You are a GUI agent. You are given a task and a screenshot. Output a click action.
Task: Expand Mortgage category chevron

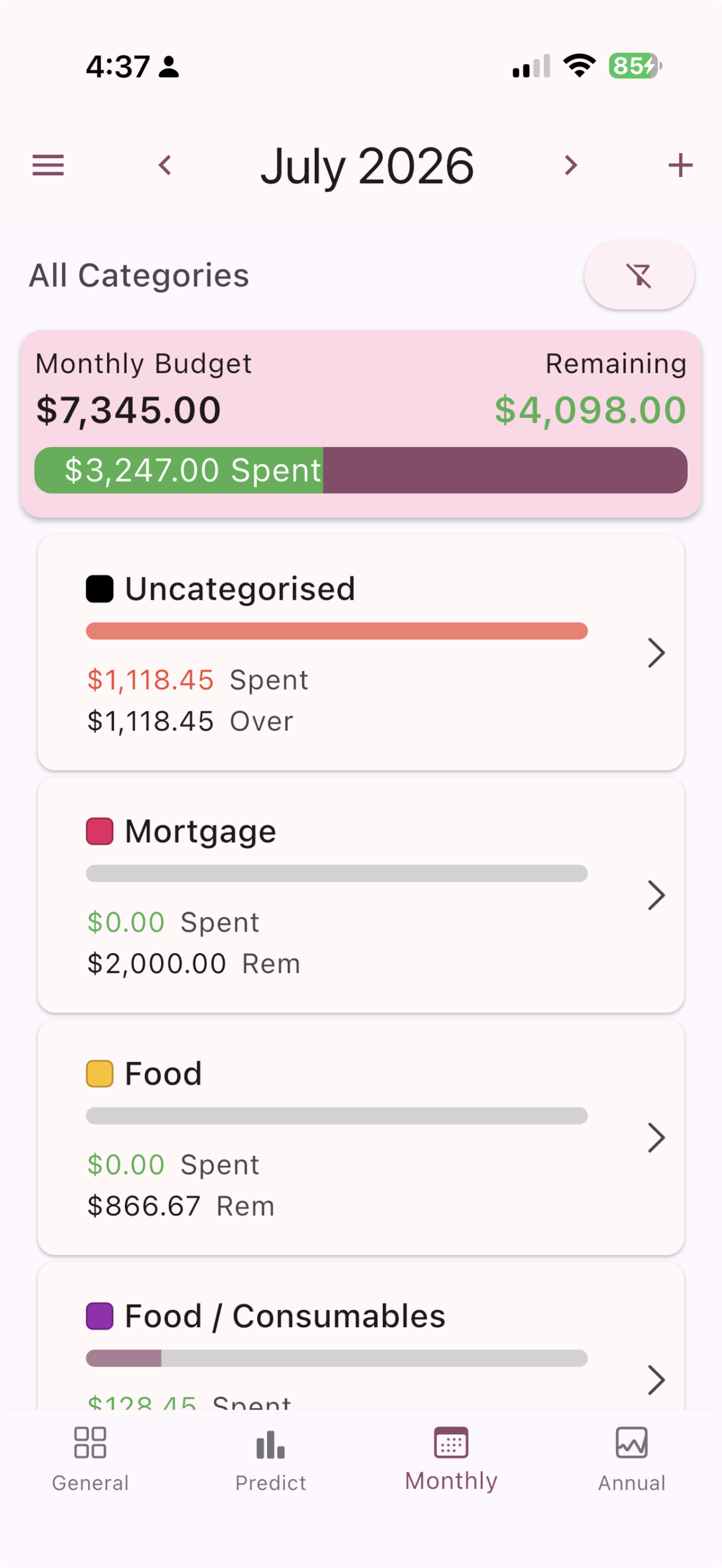pos(656,895)
